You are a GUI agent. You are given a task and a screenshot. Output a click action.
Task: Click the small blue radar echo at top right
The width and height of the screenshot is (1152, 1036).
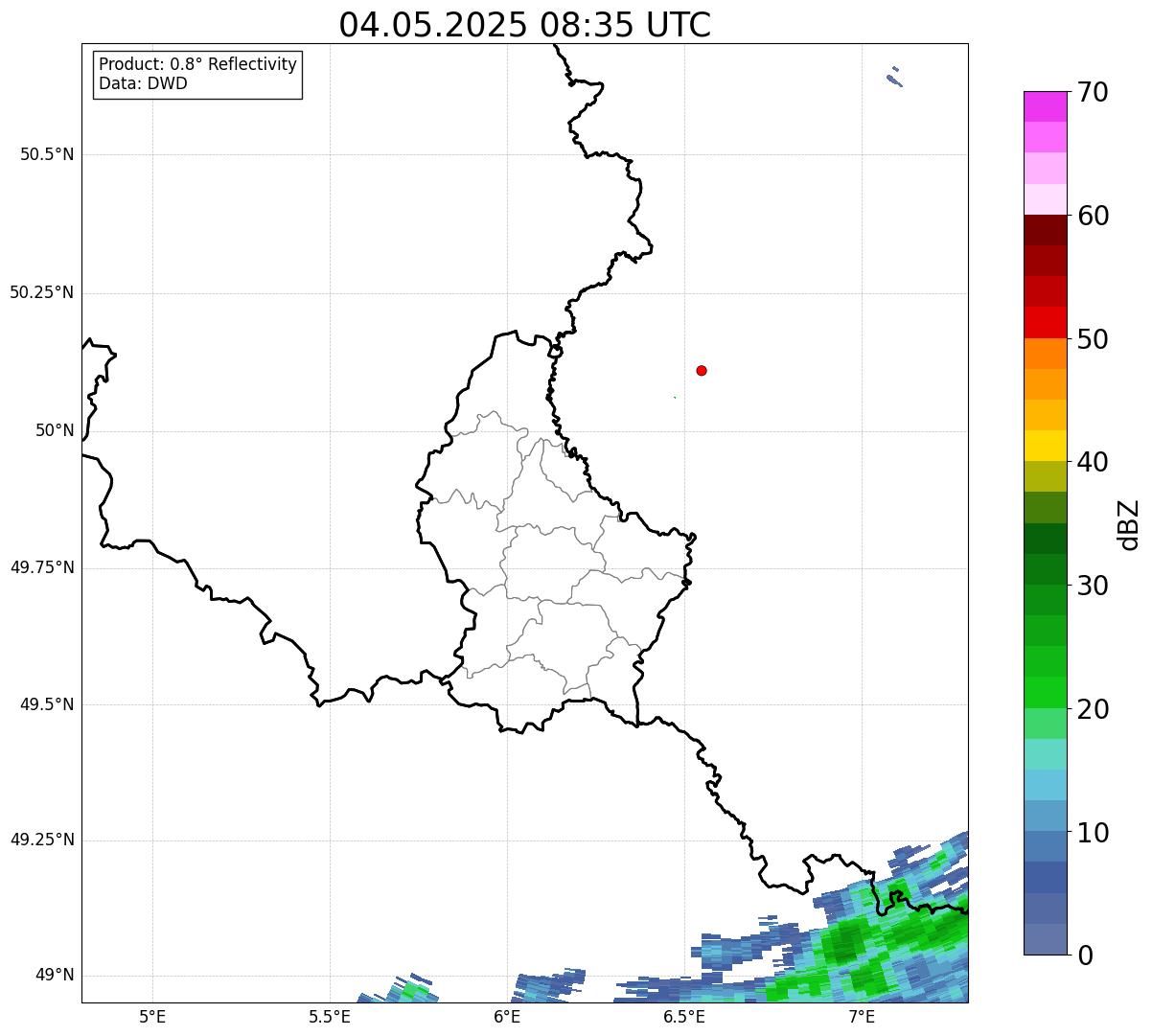tap(895, 78)
